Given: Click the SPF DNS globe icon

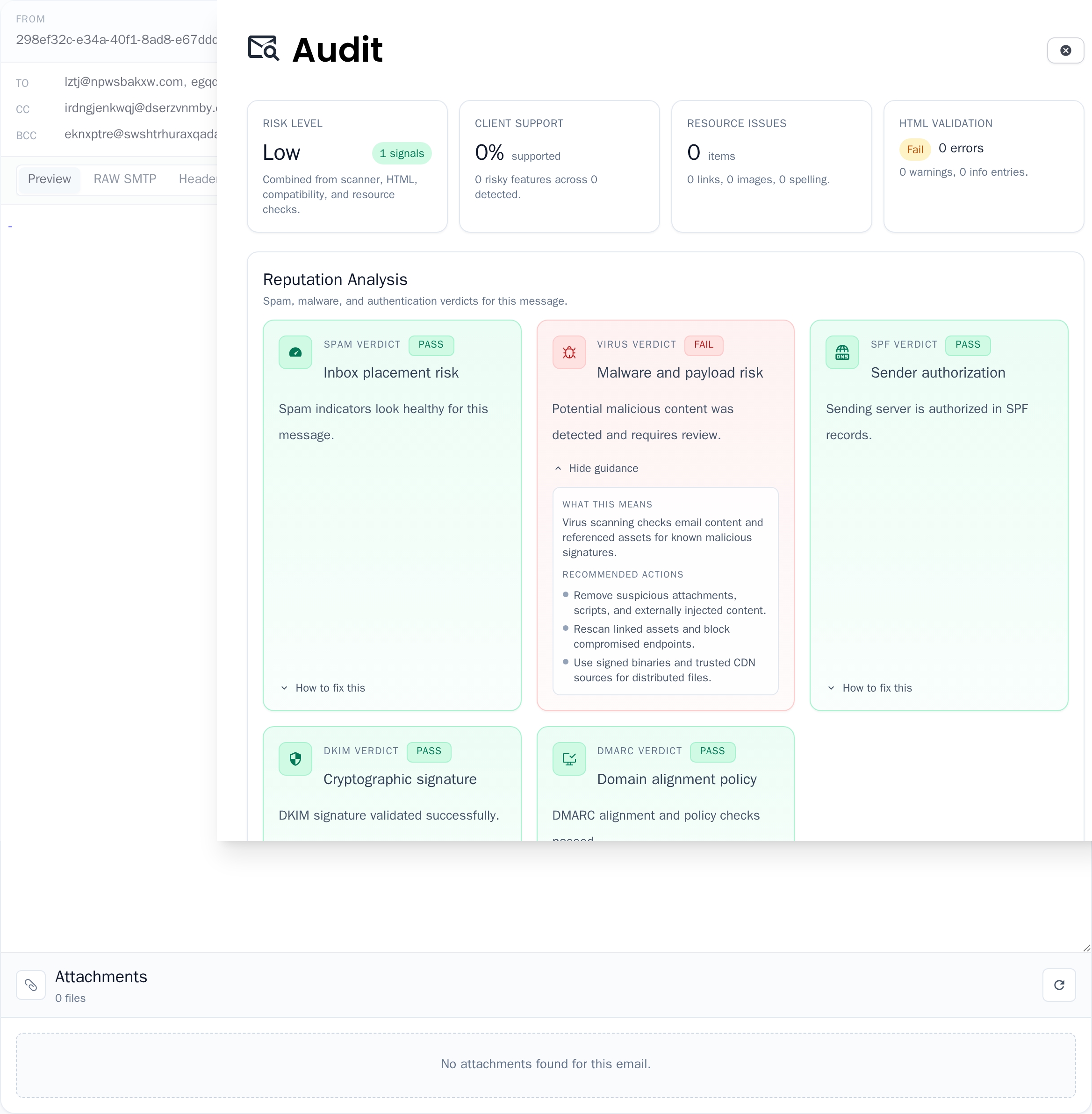Looking at the screenshot, I should coord(842,352).
